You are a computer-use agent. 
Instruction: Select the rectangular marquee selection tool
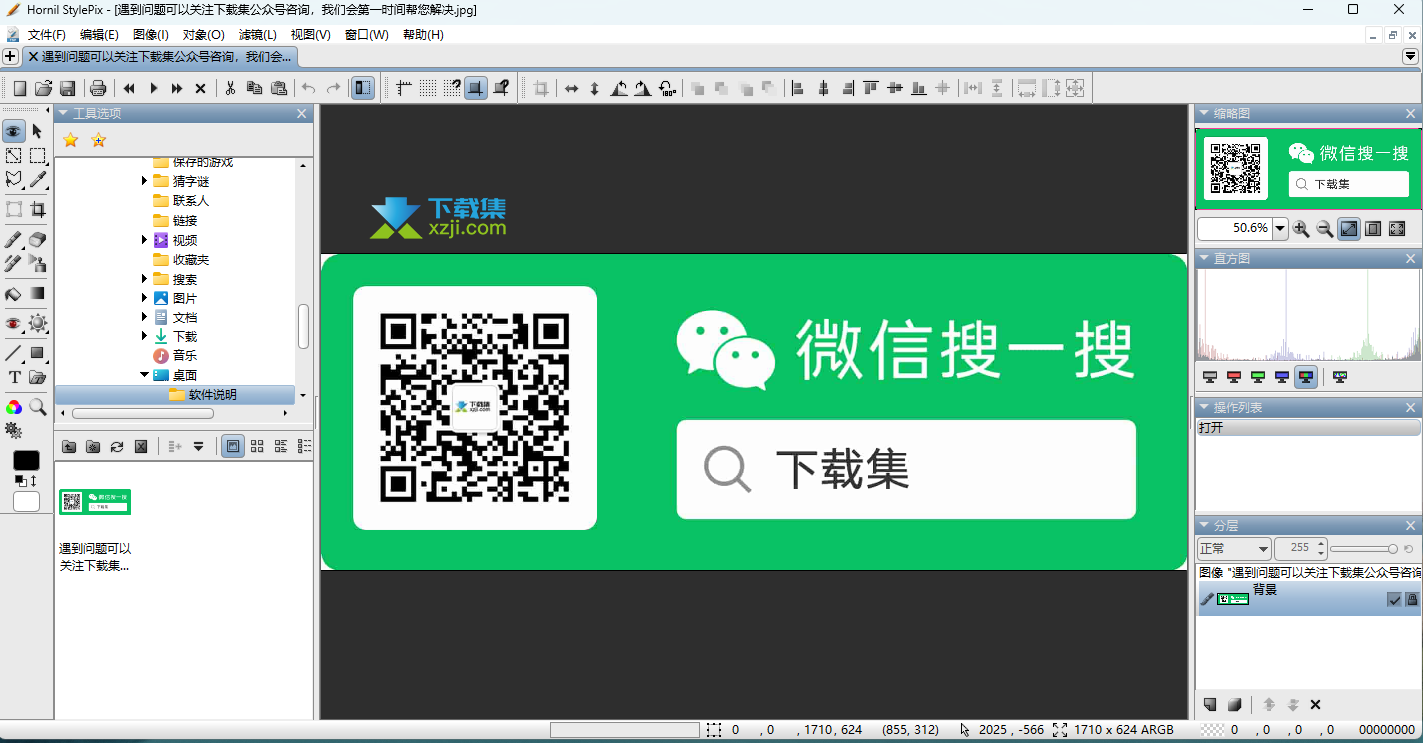tap(37, 155)
